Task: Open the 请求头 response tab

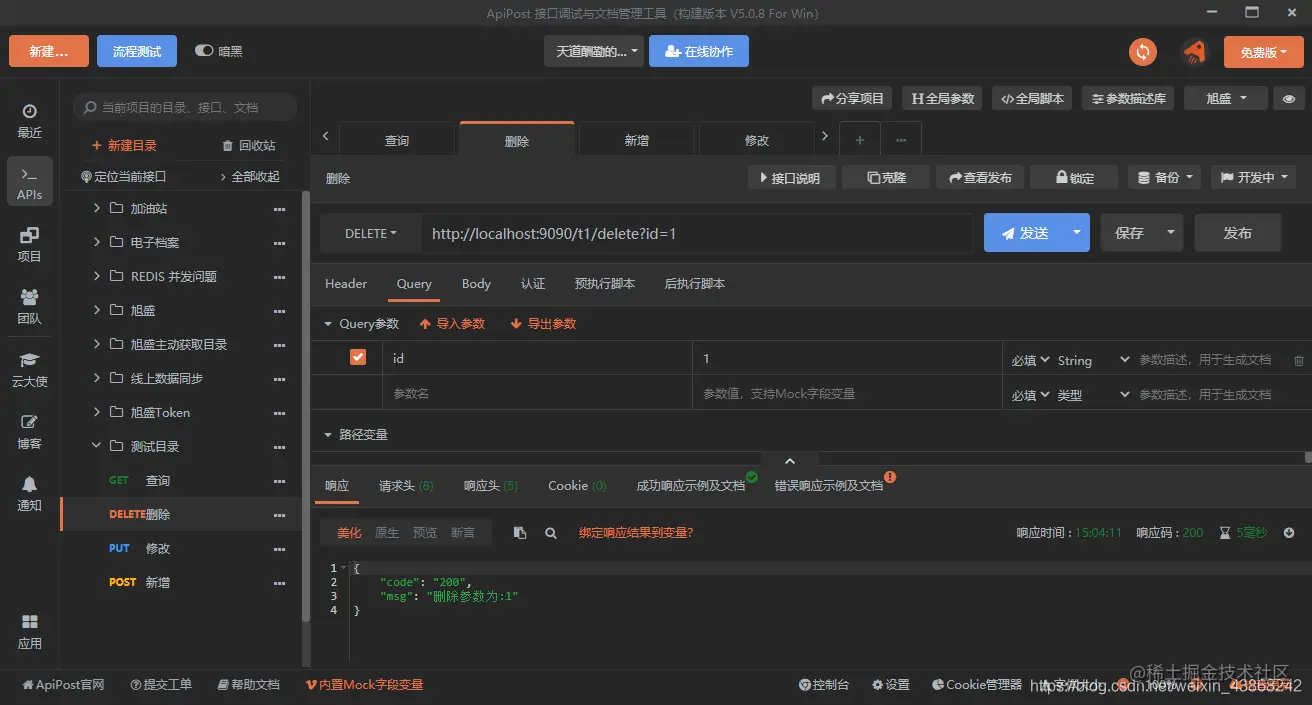Action: pyautogui.click(x=406, y=486)
